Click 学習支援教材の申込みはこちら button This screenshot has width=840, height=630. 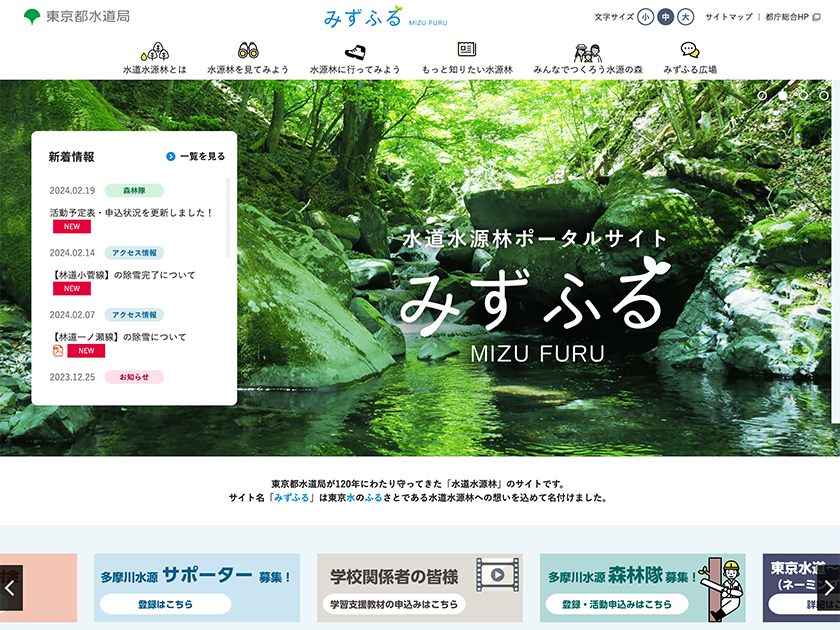[394, 604]
